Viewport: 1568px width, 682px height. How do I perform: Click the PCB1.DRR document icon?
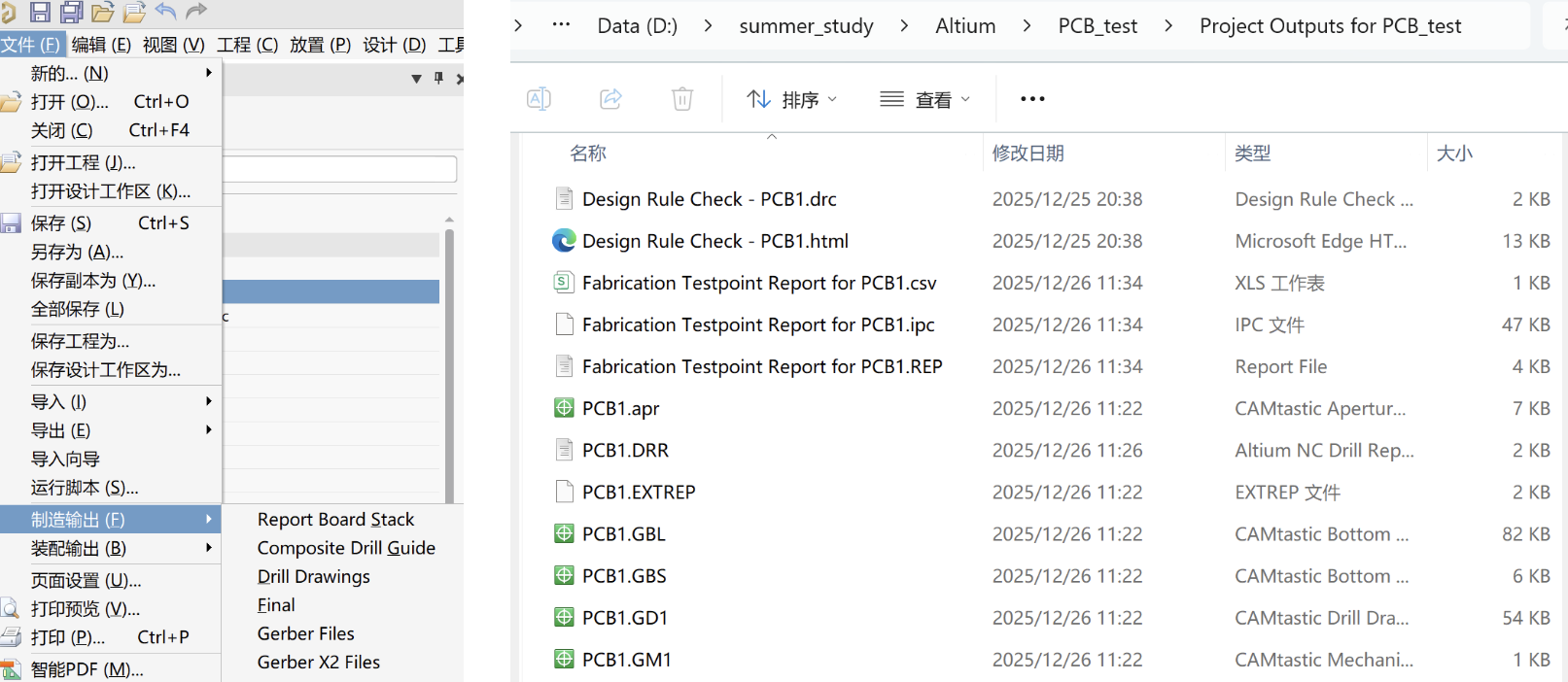pyautogui.click(x=564, y=450)
